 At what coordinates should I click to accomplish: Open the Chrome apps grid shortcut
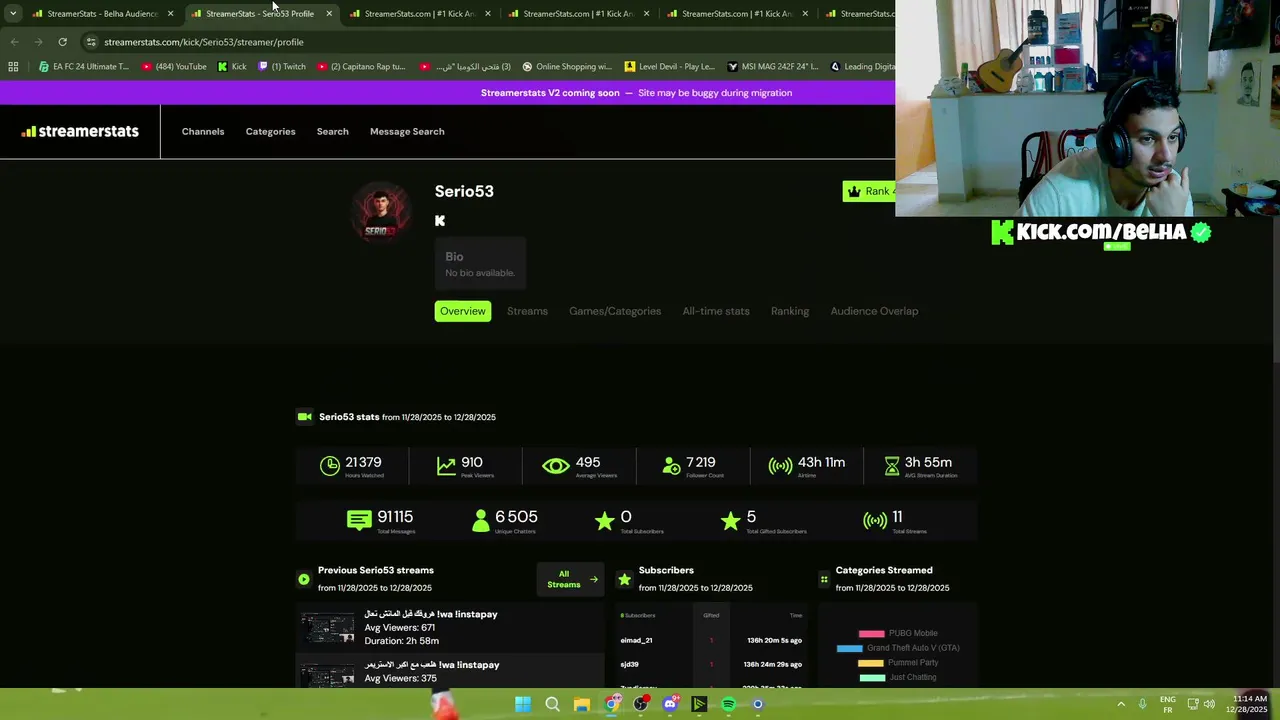13,67
